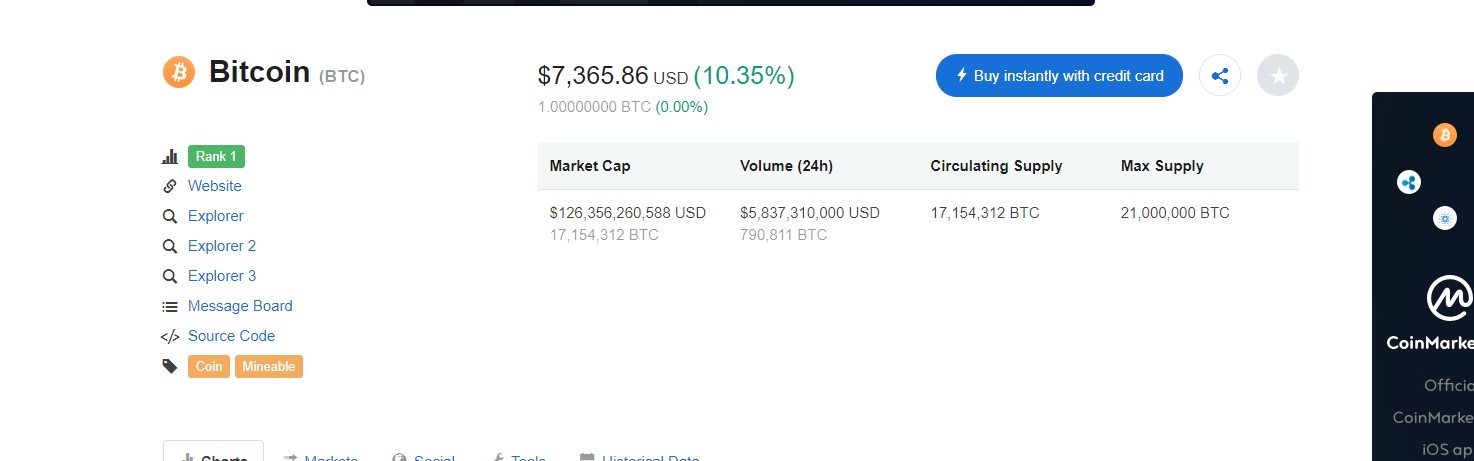The image size is (1474, 461).
Task: Click the Coin tag
Action: [x=209, y=366]
